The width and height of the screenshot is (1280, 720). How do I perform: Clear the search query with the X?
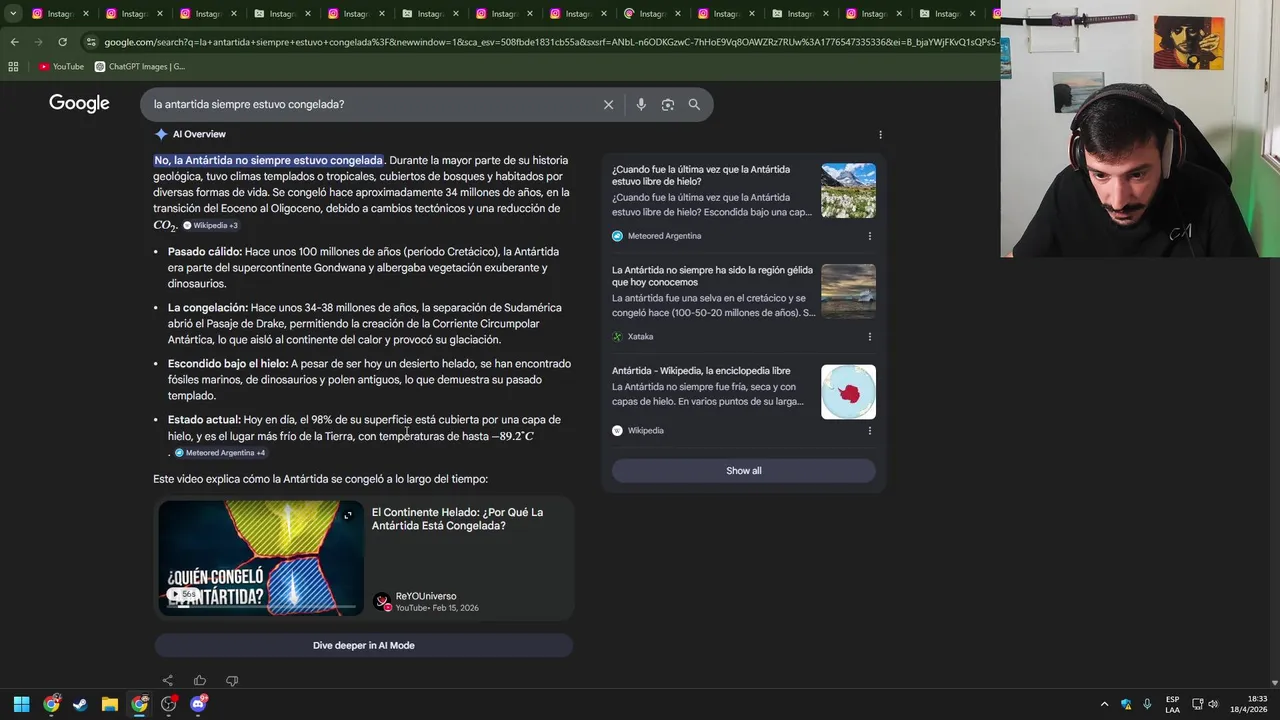pos(608,104)
